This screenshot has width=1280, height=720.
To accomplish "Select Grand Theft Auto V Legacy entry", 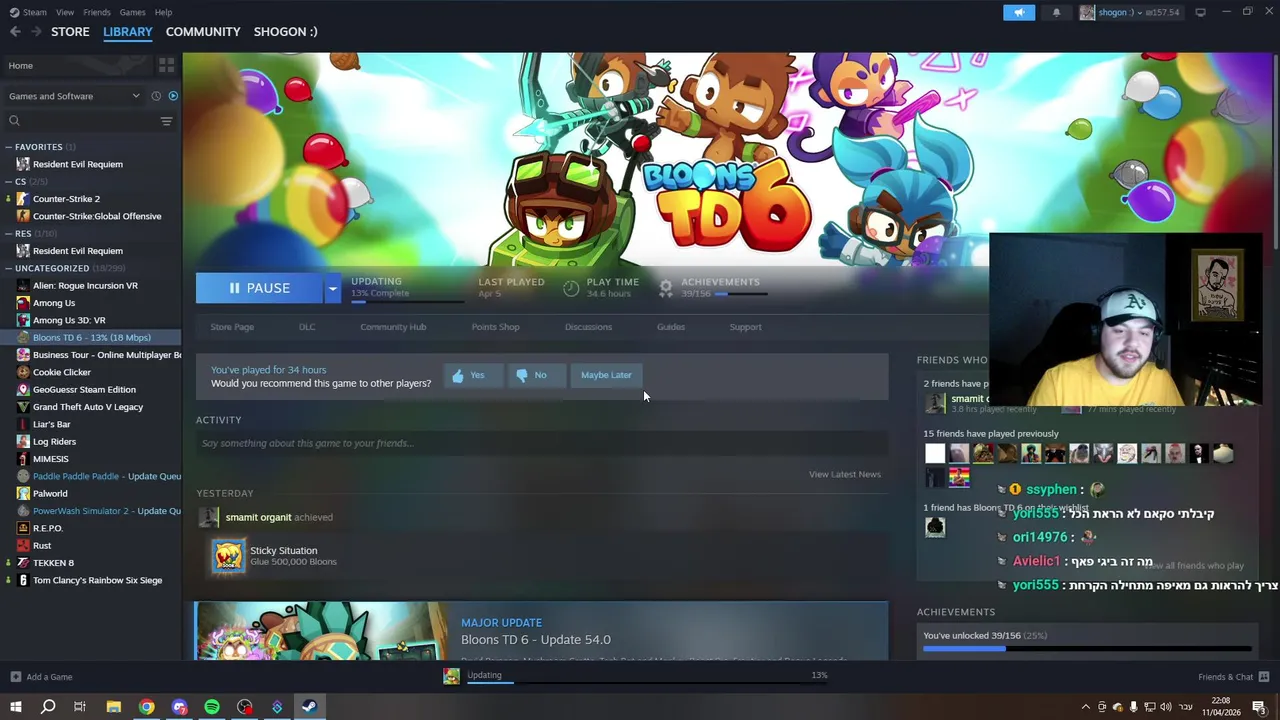I will 88,407.
